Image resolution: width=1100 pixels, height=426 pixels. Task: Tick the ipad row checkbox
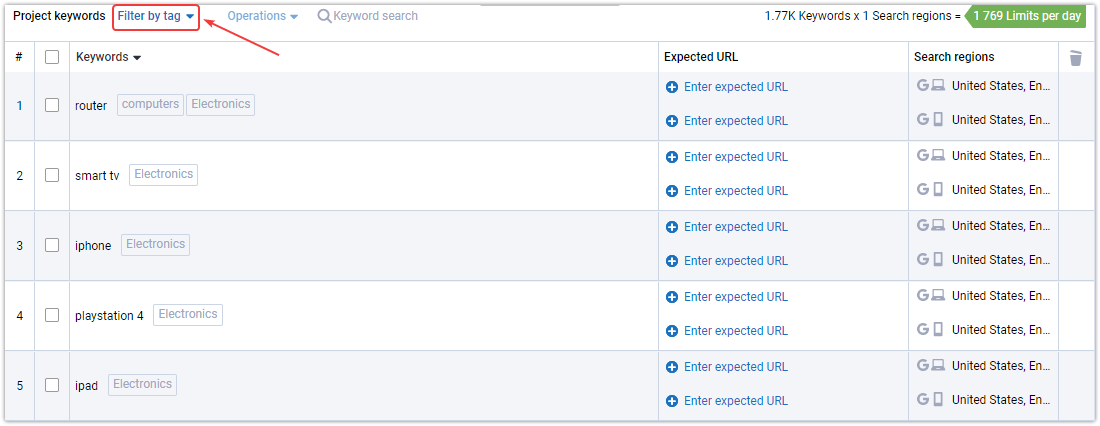pos(52,385)
